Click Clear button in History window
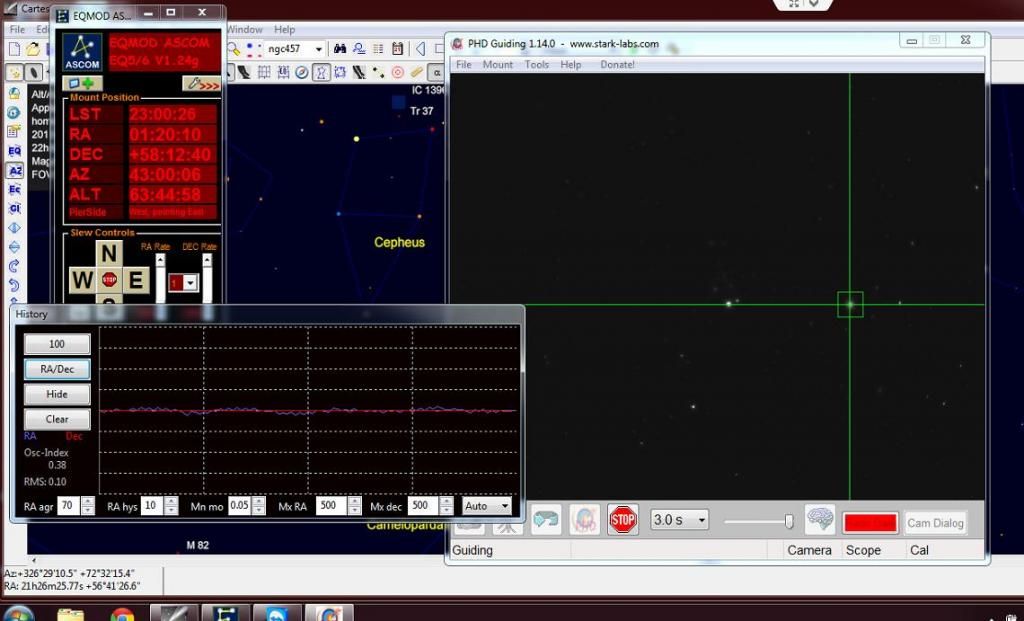 click(57, 419)
